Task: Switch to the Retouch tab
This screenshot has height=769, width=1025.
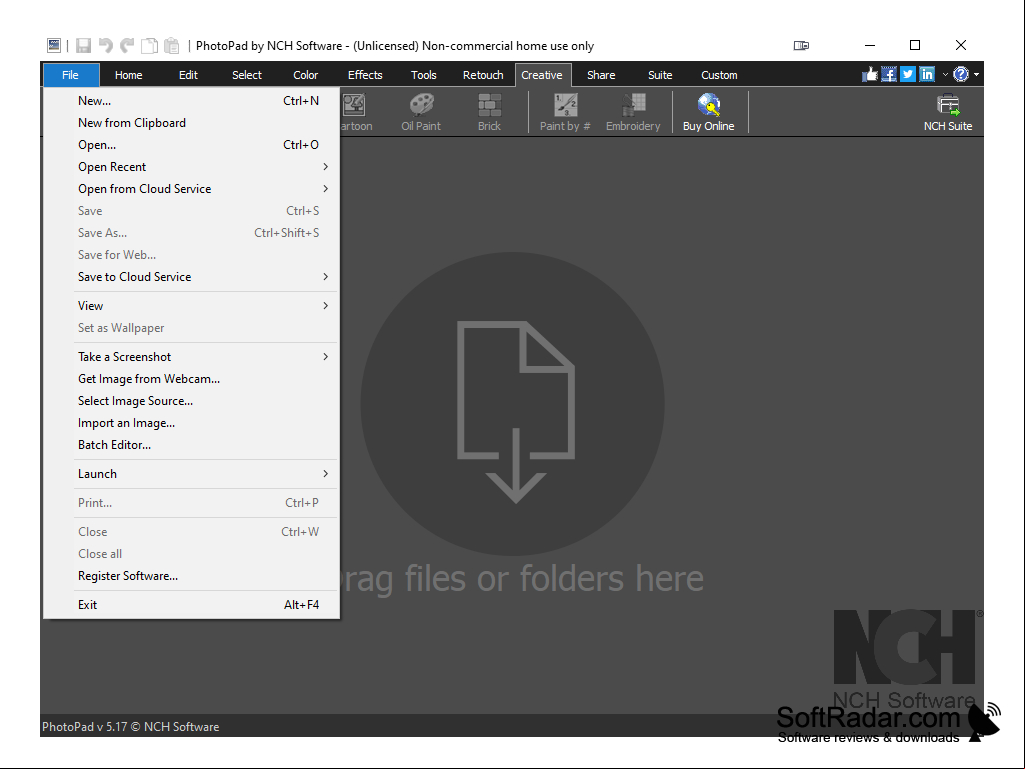Action: tap(483, 75)
